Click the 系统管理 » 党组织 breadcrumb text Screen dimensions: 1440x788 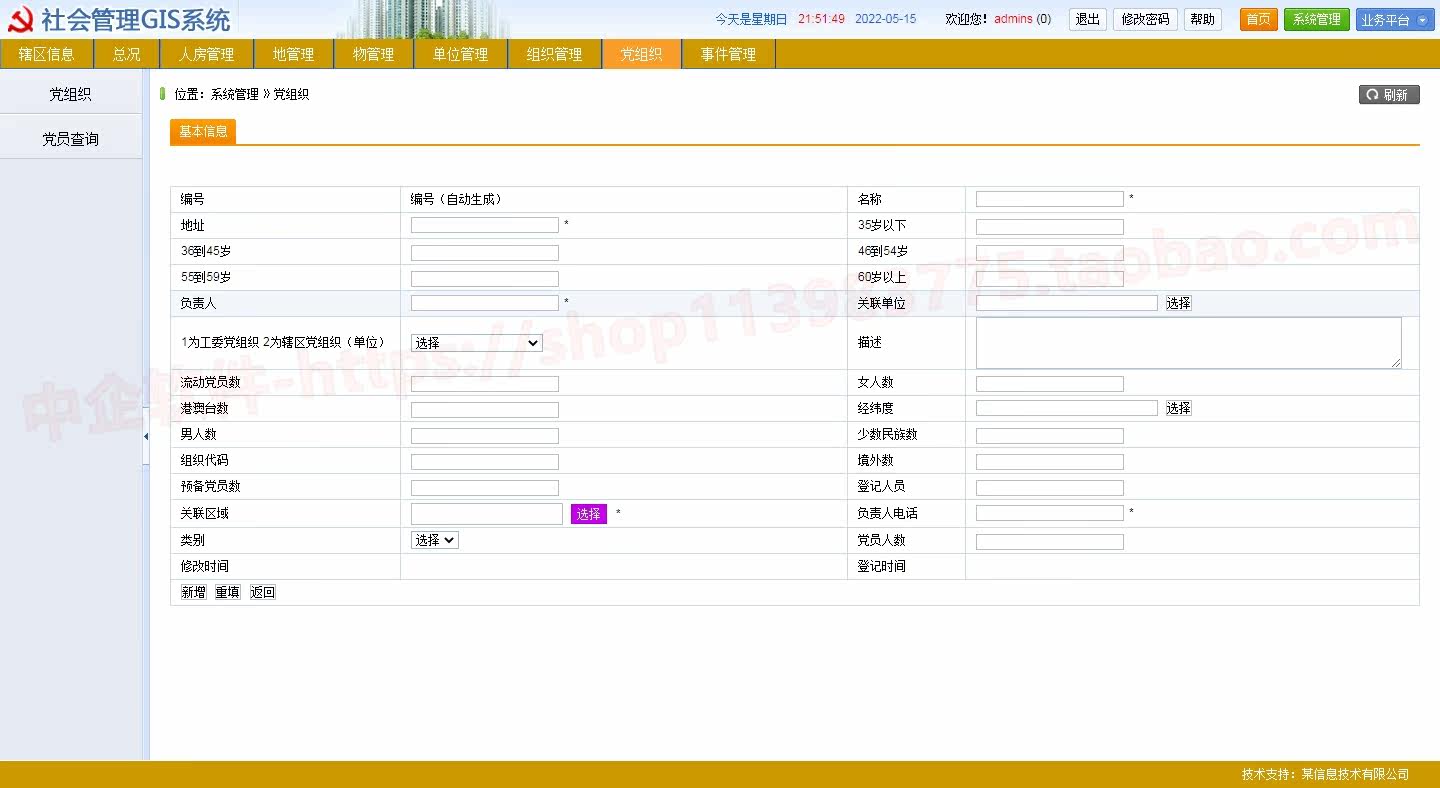point(260,95)
